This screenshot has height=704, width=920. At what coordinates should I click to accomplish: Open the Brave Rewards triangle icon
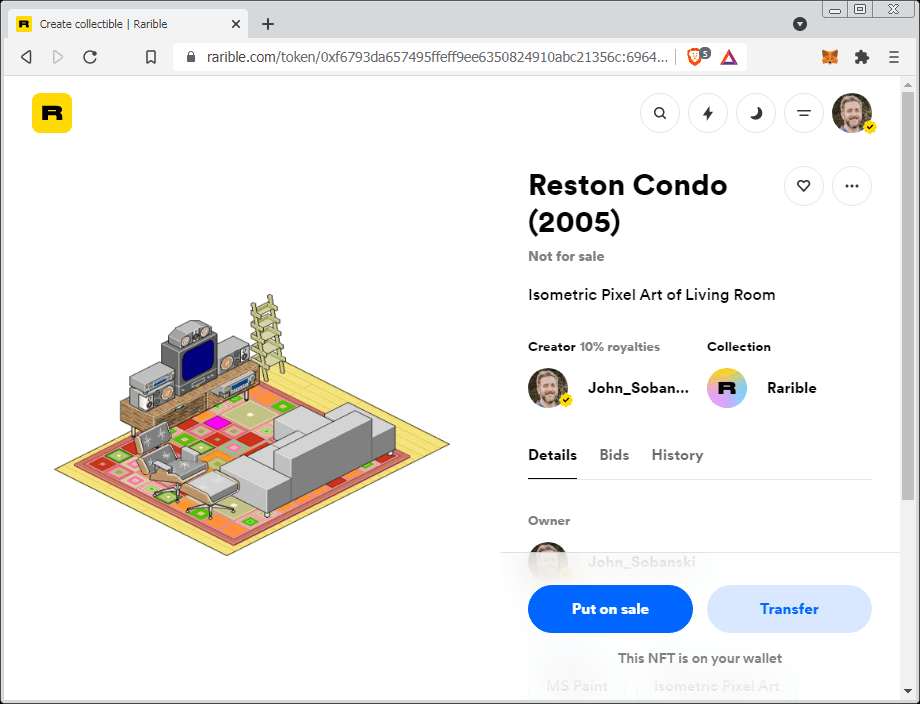pos(729,57)
